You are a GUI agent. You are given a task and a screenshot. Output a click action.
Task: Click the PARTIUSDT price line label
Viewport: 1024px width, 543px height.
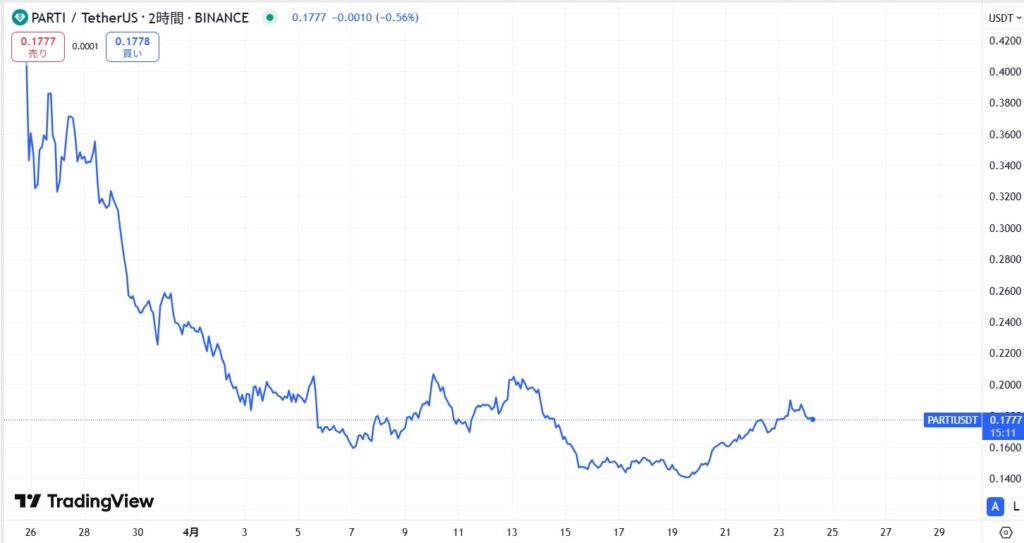pos(953,420)
